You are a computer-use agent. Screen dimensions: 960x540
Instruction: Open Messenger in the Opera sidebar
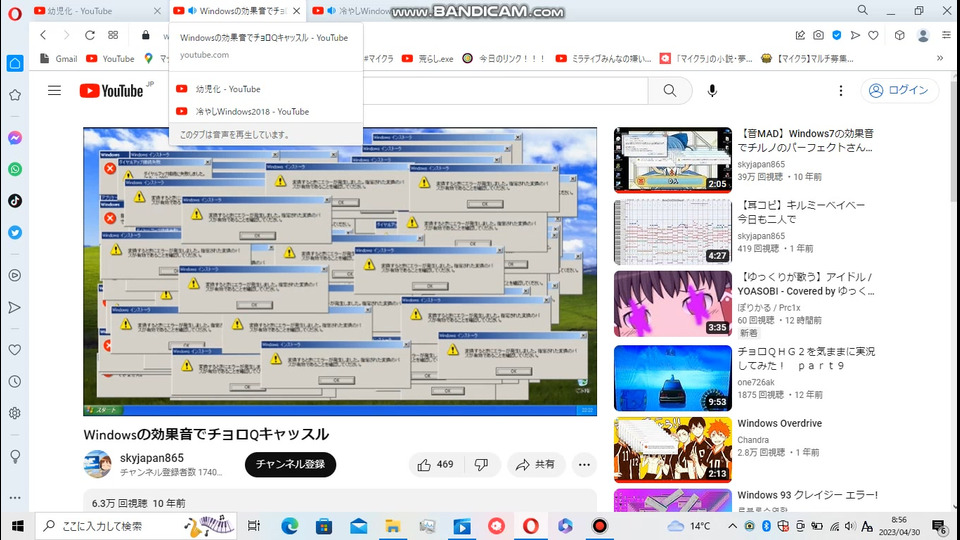click(15, 138)
